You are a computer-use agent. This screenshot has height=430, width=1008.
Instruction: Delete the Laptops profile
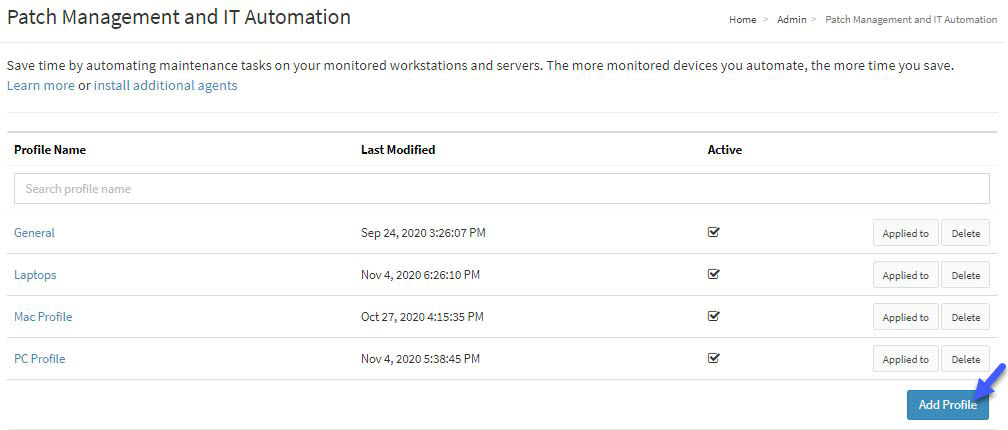tap(965, 274)
